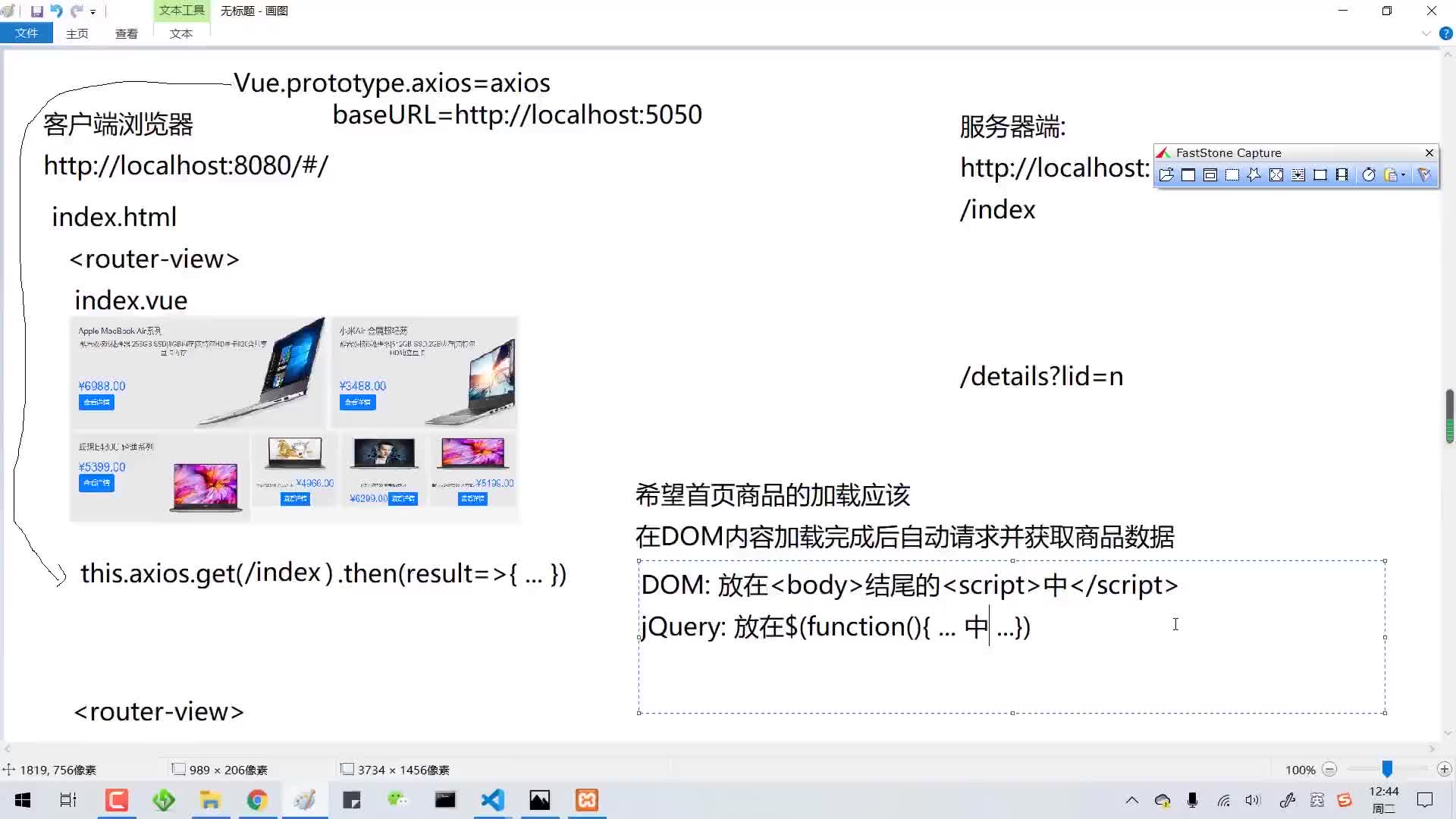1456x819 pixels.
Task: Click the "989 × 206像素" selection size text
Action: (228, 770)
